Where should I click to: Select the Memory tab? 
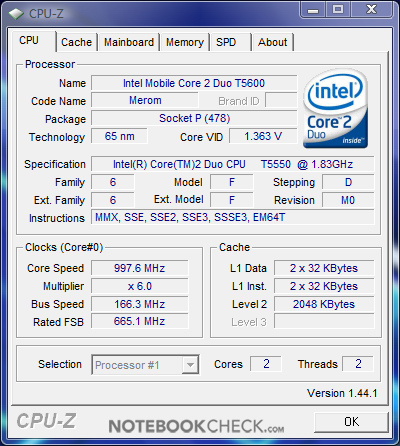[x=185, y=42]
